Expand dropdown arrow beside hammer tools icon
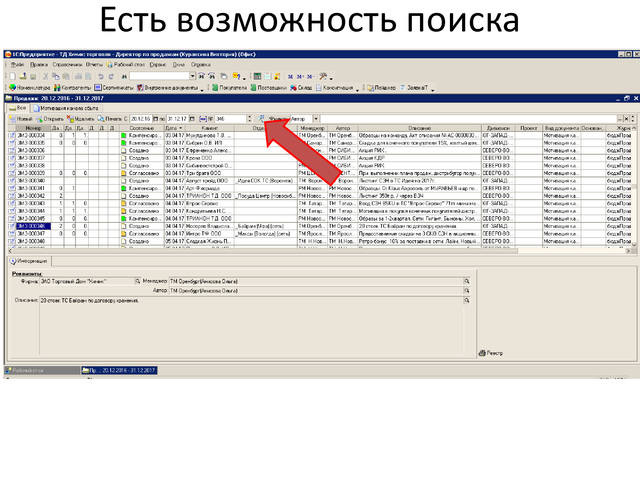640x480 pixels. 331,78
